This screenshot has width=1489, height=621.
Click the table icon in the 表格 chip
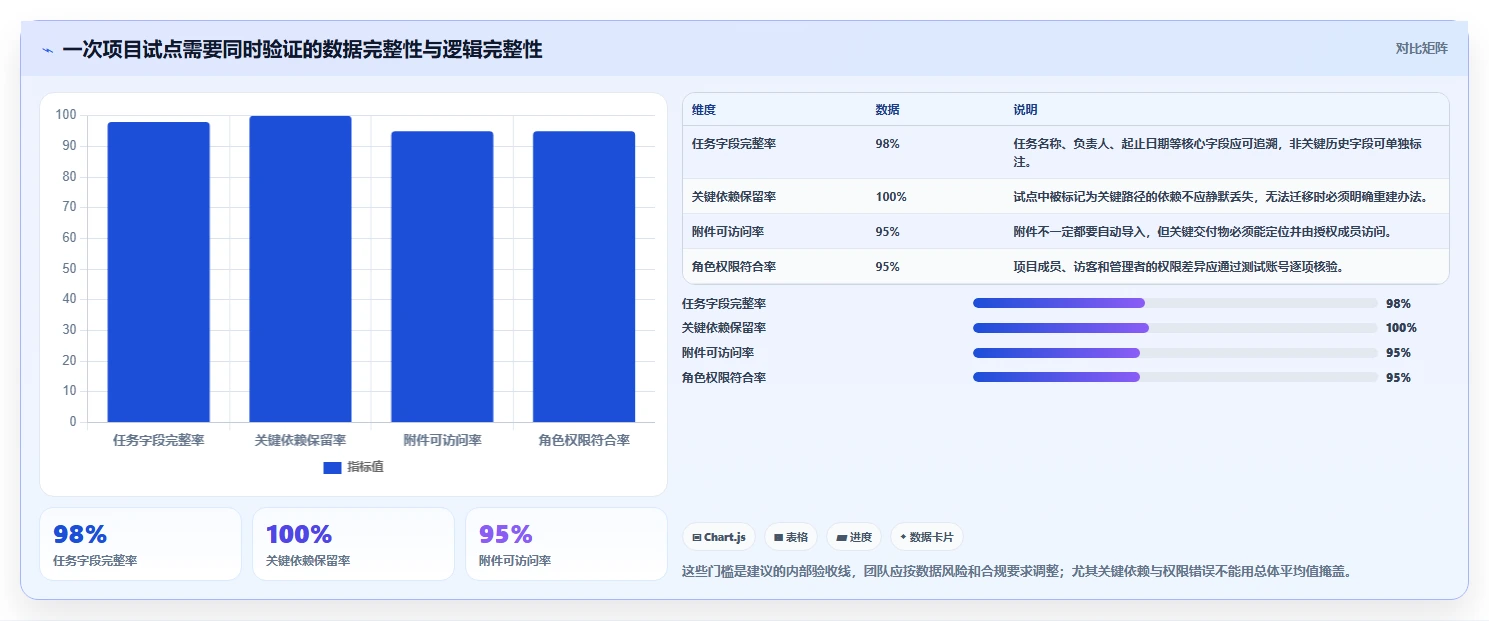[778, 538]
